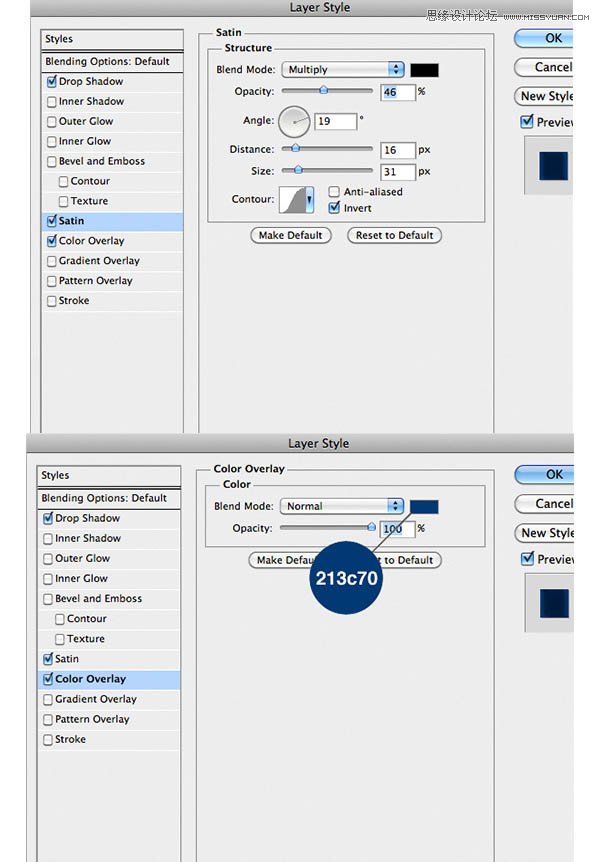Enable Inner Glow in the Satin dialog

pyautogui.click(x=52, y=141)
